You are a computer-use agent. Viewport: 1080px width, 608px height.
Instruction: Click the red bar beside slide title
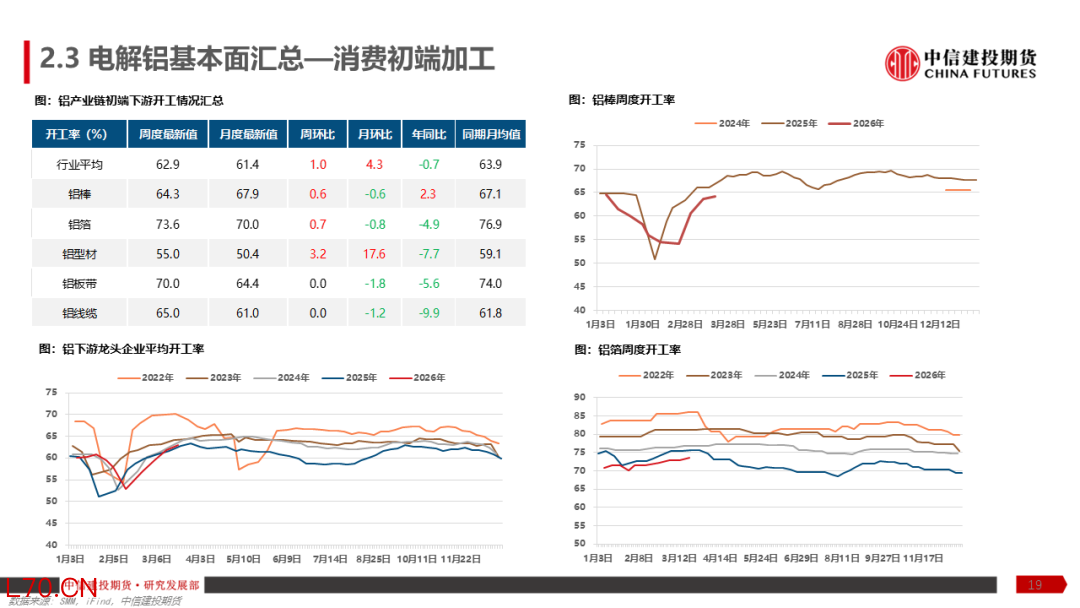[x=28, y=62]
